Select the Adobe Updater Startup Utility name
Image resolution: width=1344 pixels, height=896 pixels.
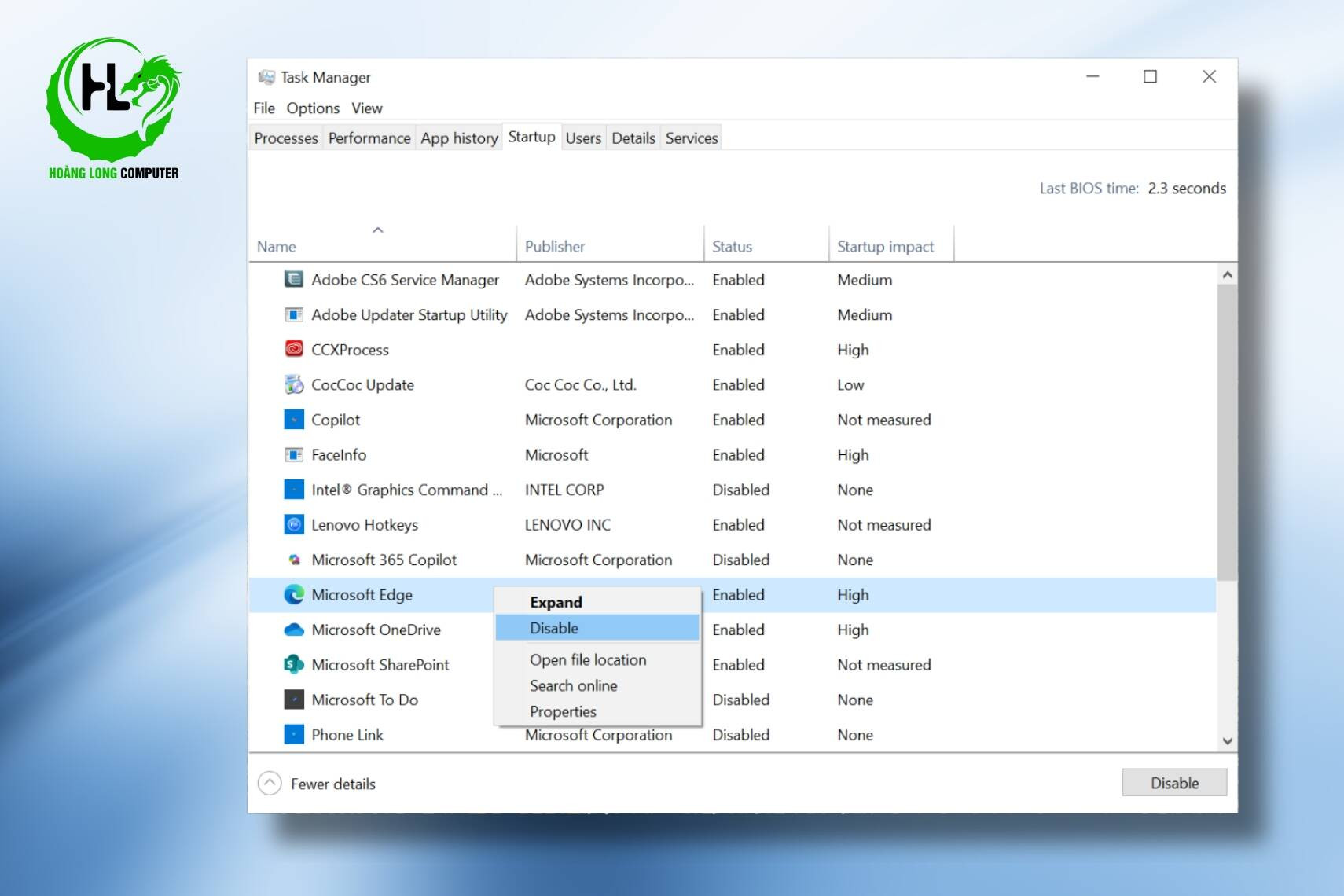(409, 315)
